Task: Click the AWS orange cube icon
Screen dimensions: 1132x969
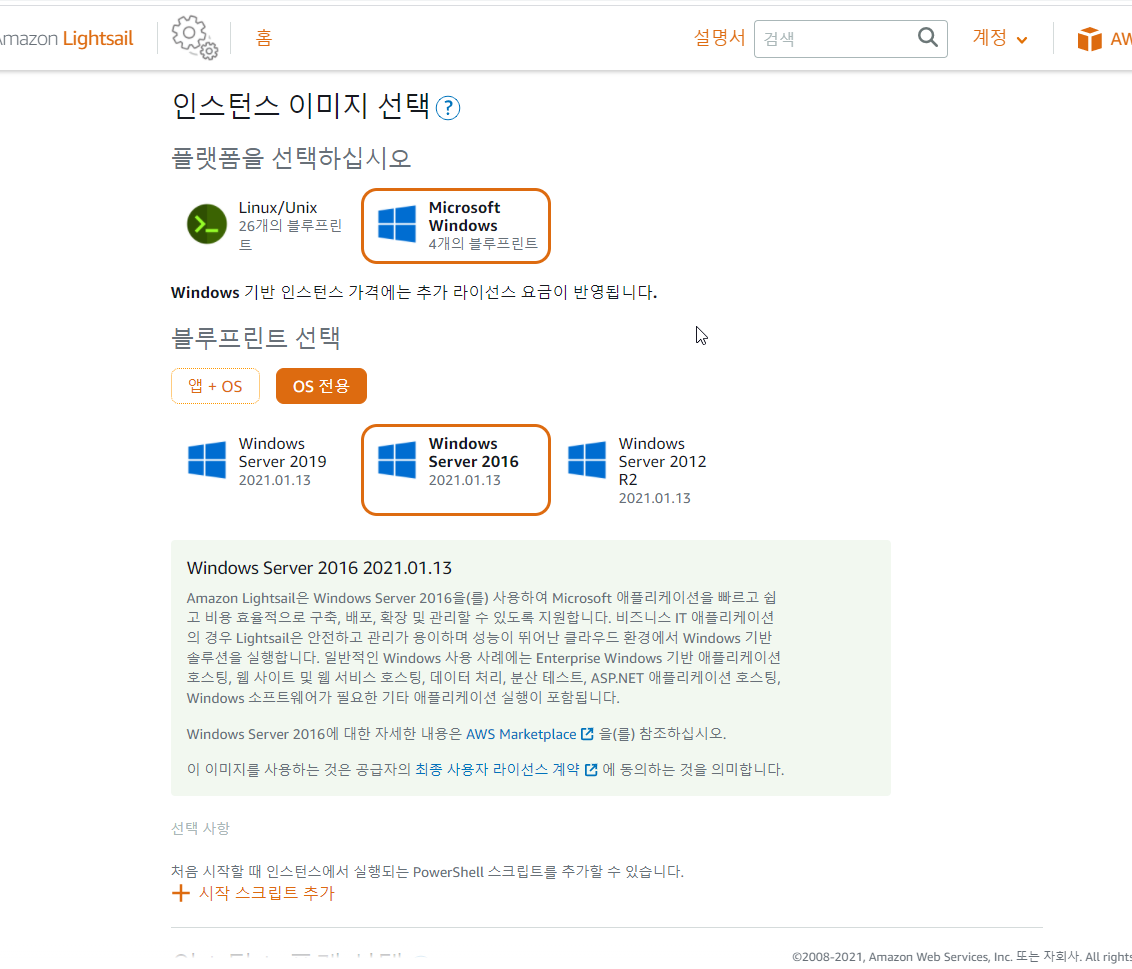Action: click(x=1089, y=39)
